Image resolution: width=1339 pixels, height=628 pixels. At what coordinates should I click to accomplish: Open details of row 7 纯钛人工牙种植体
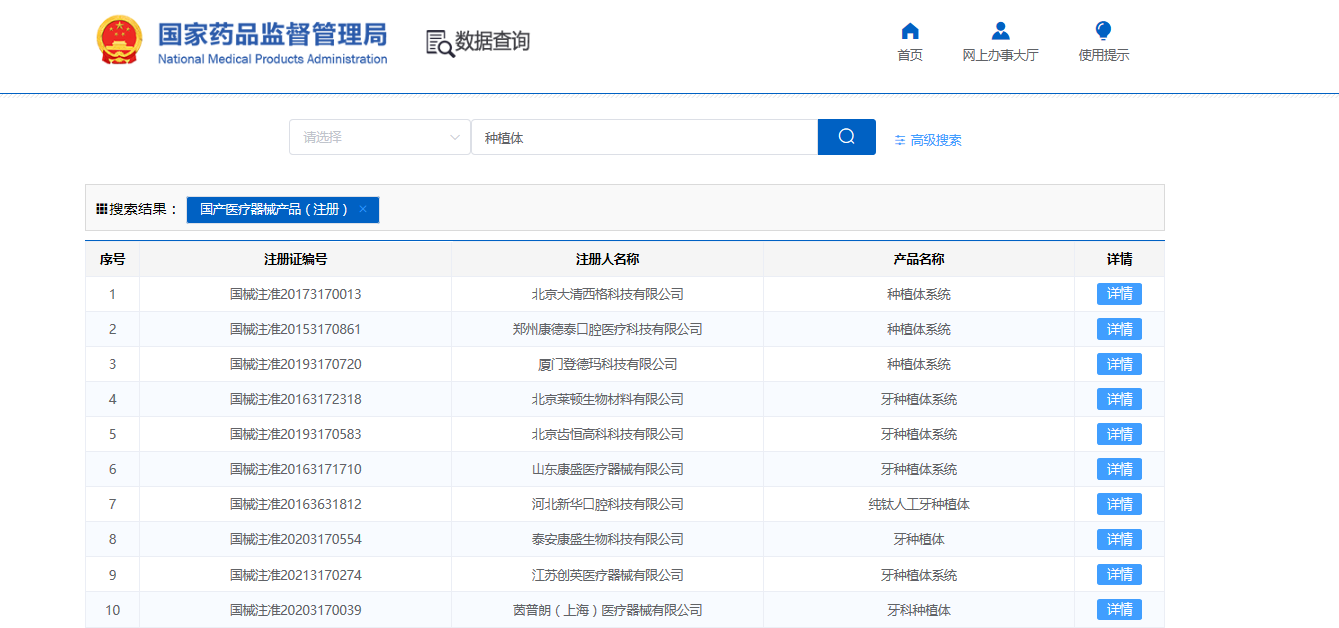1119,504
